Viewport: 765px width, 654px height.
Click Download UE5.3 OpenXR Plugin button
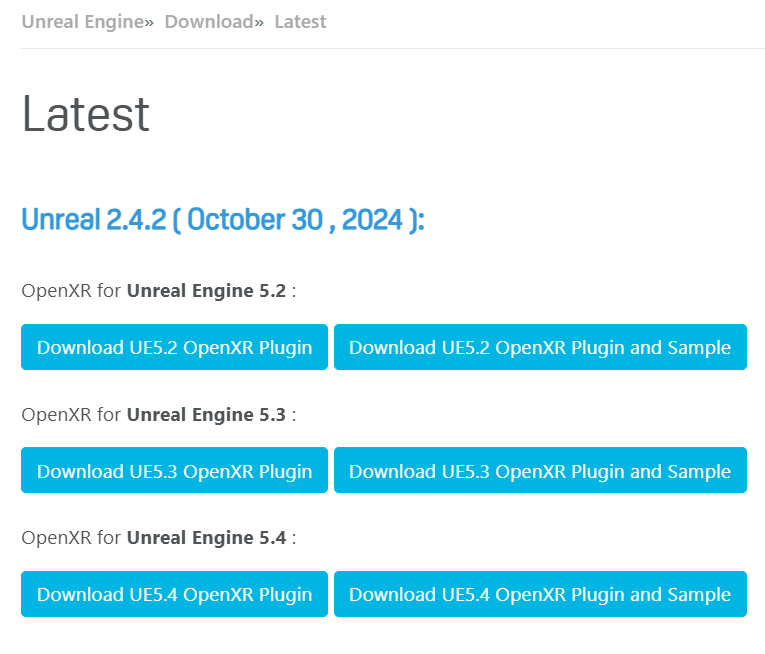[174, 470]
